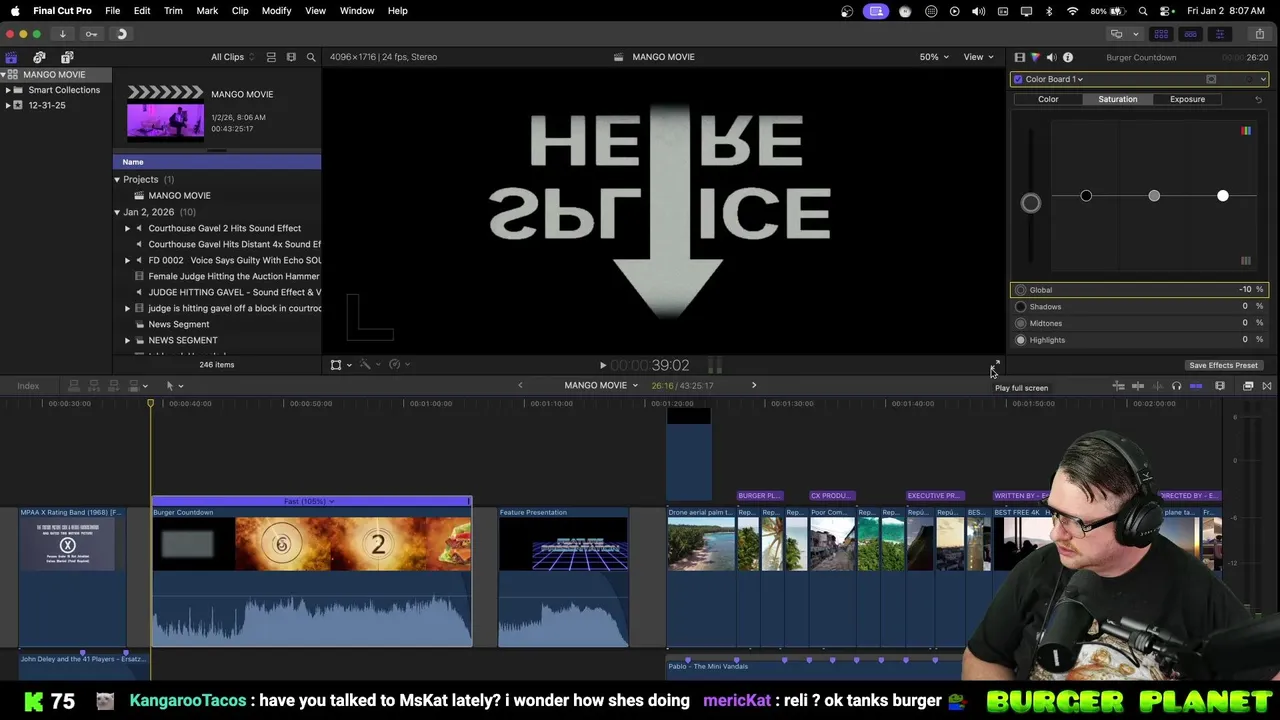Image resolution: width=1280 pixels, height=720 pixels.
Task: Expand the 12-31-25 event
Action: click(x=8, y=105)
